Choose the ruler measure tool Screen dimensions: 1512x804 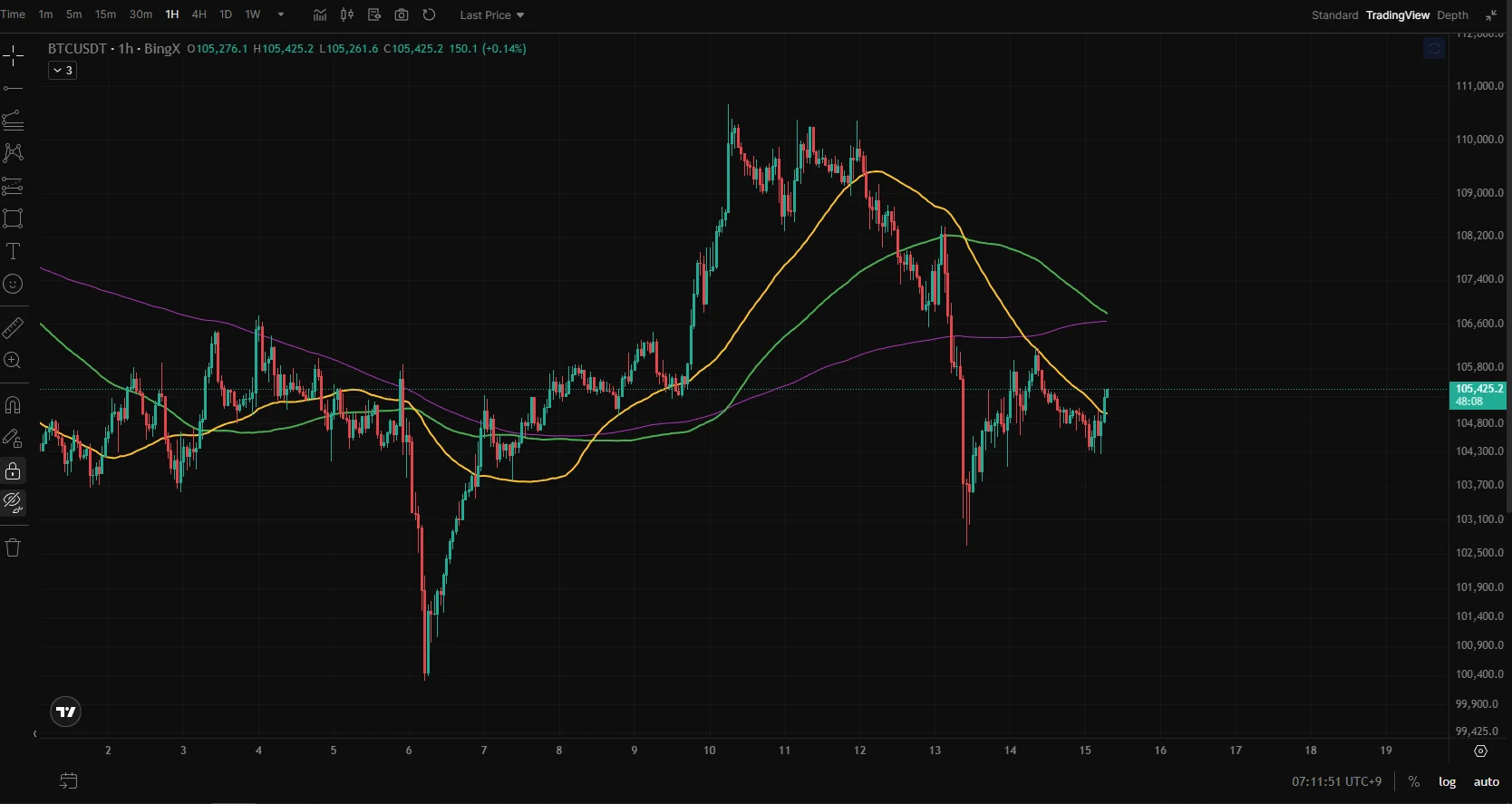click(x=13, y=327)
